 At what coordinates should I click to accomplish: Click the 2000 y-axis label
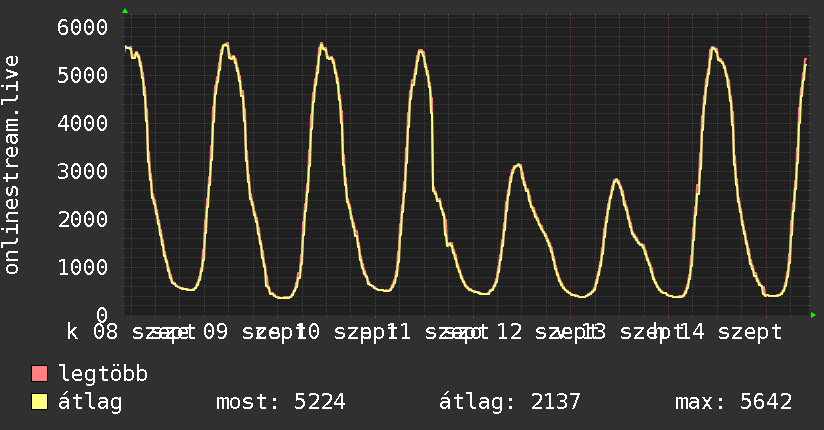tap(83, 219)
